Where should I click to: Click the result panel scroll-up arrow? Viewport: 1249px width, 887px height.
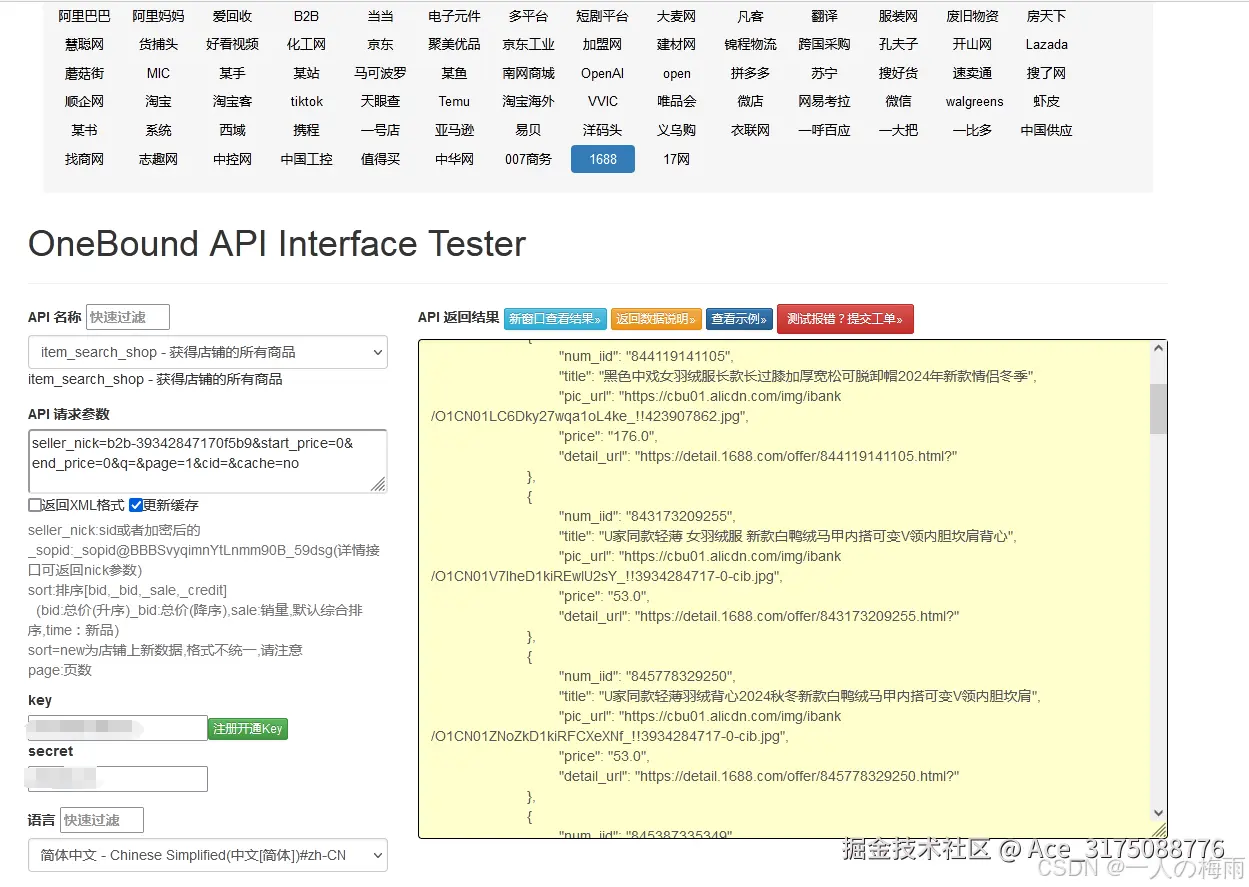pos(1158,349)
